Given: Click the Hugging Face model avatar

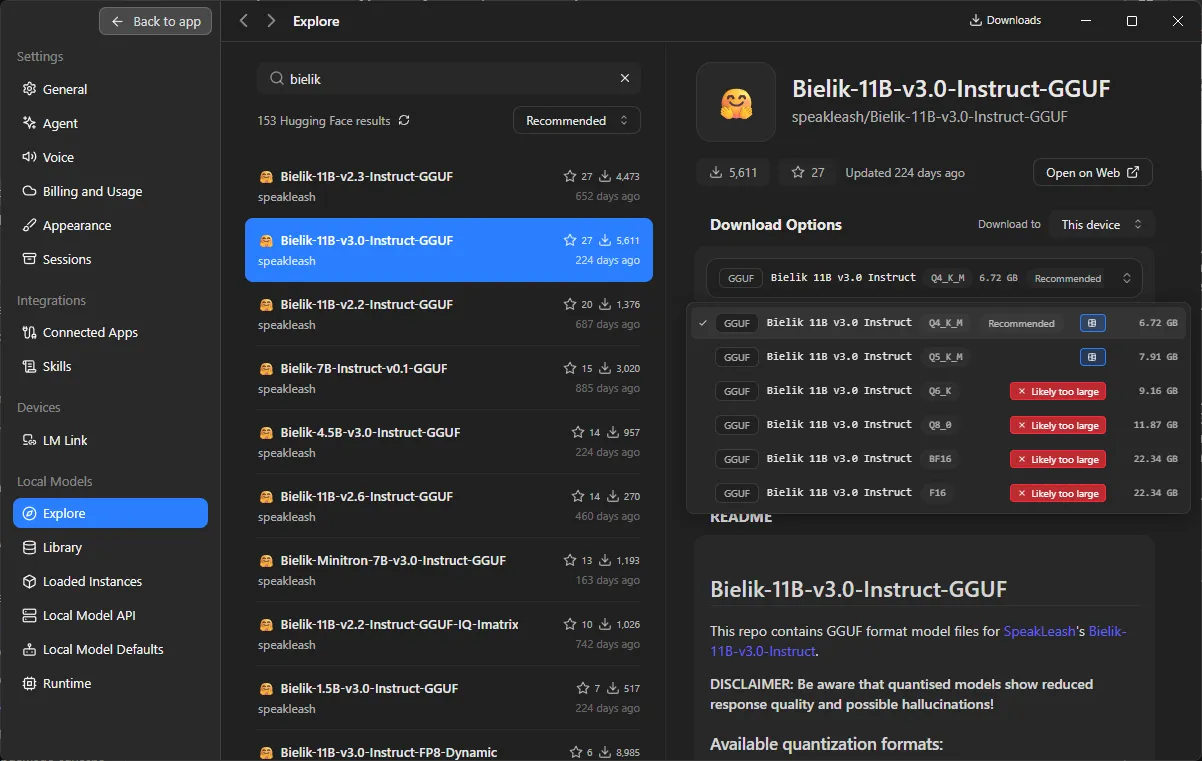Looking at the screenshot, I should [x=736, y=102].
